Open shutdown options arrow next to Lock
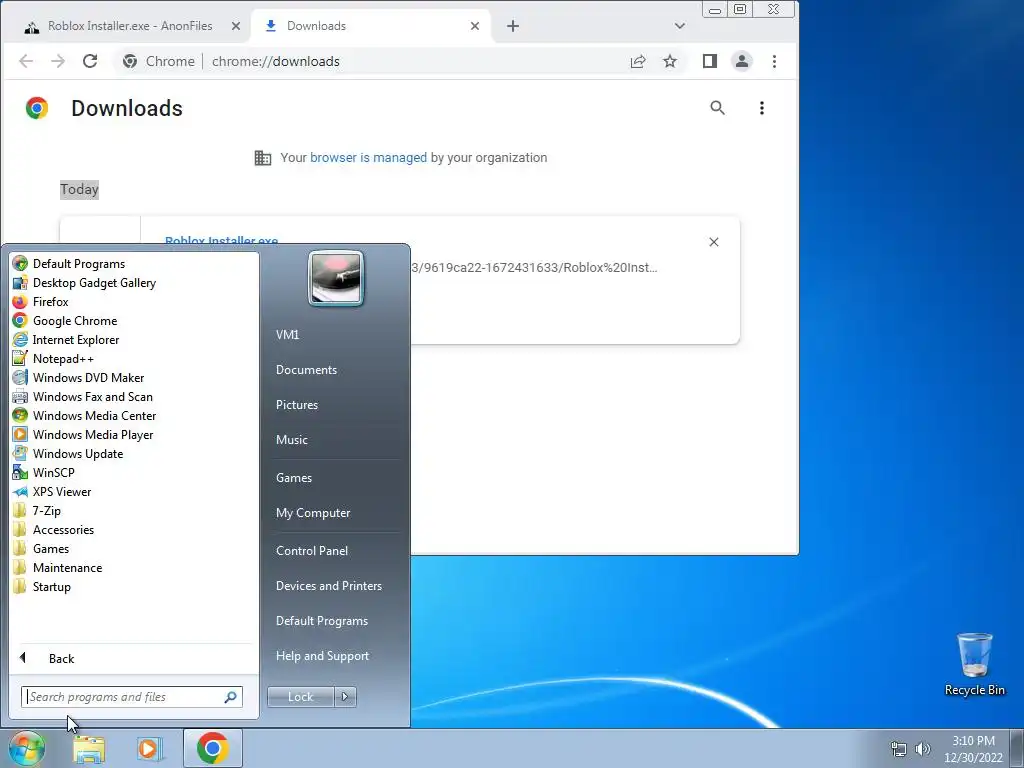The height and width of the screenshot is (768, 1024). [345, 697]
